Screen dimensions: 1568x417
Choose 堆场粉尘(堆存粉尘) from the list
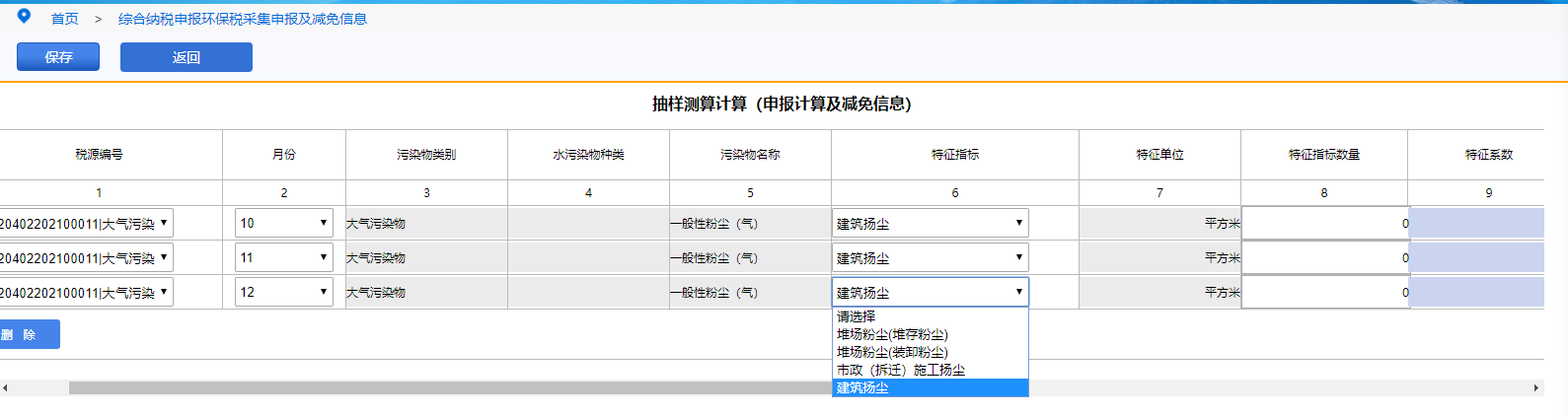click(892, 334)
